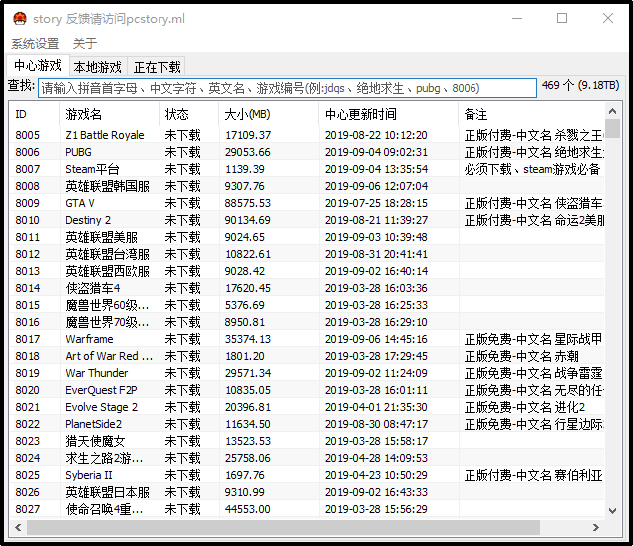
Task: Click the story app icon in title bar
Action: click(20, 19)
